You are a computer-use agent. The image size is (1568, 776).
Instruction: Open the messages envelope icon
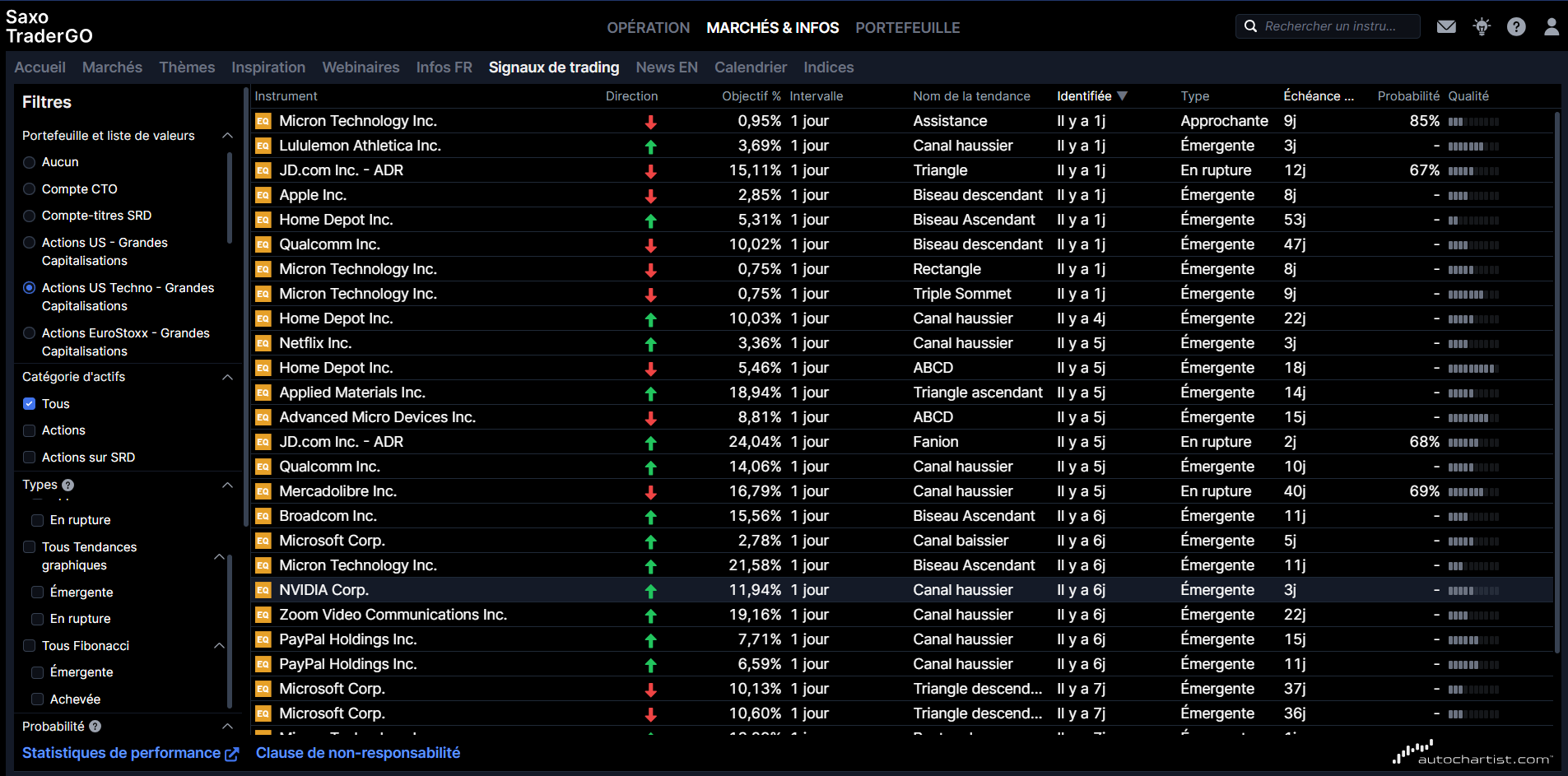tap(1446, 27)
